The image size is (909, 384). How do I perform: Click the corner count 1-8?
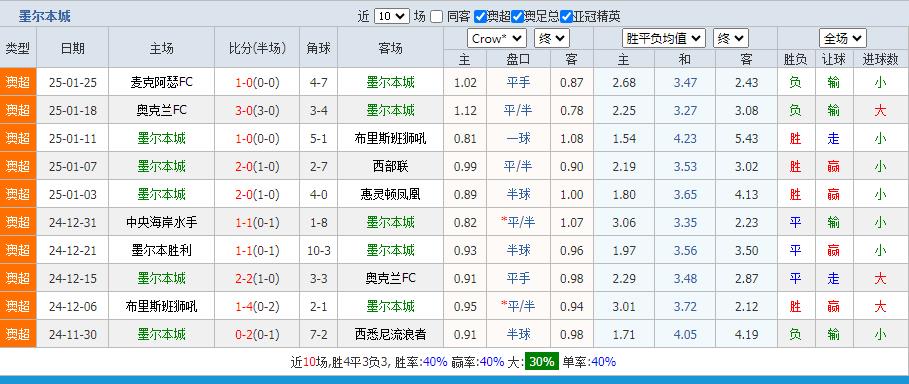point(318,222)
